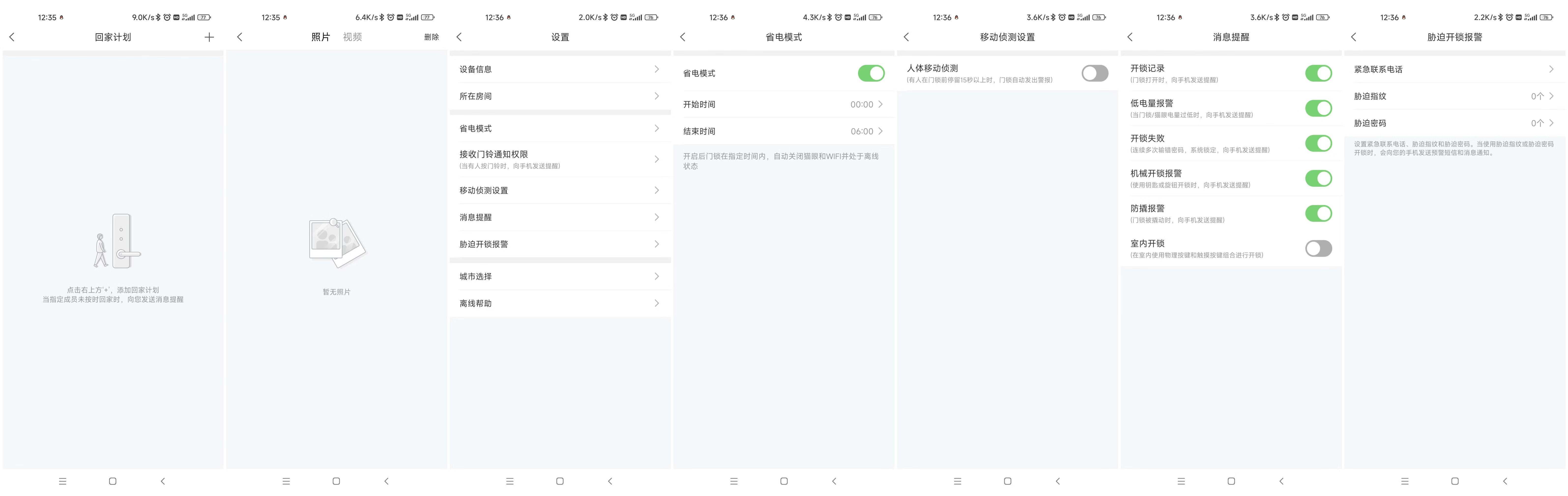Turn off the 防撬报警 switch

tap(1319, 213)
